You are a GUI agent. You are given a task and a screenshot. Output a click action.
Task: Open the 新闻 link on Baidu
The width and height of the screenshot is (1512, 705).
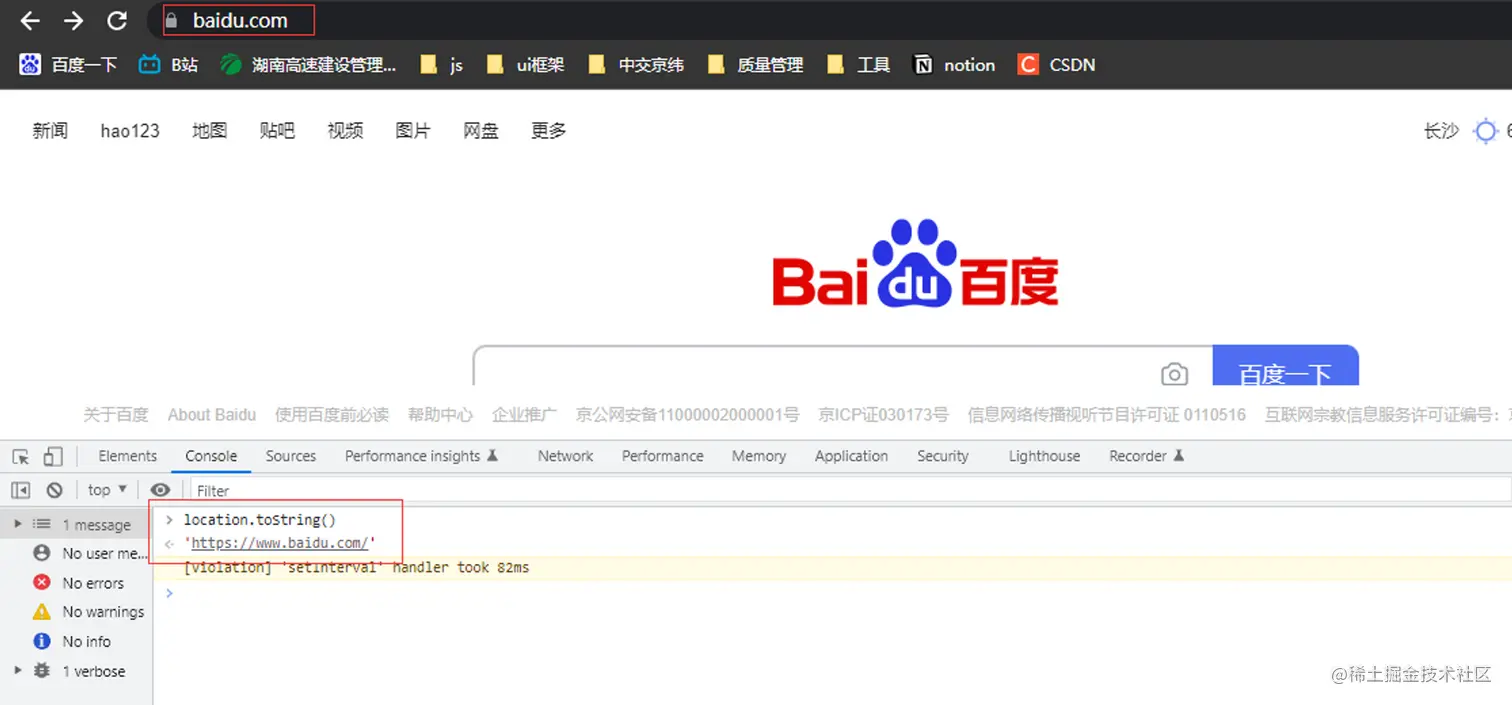coord(50,130)
